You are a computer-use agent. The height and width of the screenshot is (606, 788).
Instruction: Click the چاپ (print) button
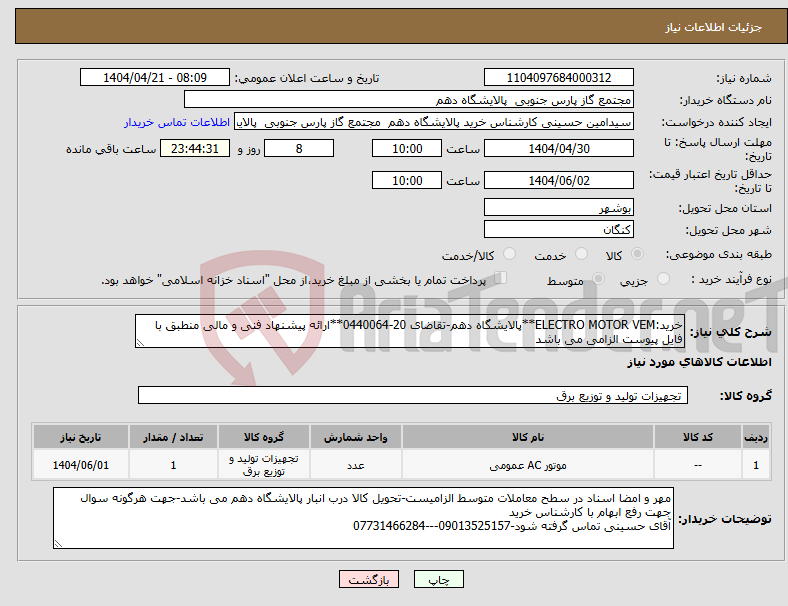point(438,579)
